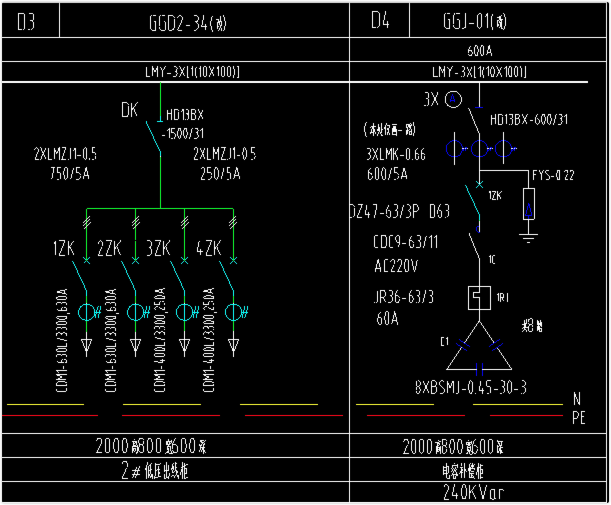The height and width of the screenshot is (505, 611).
Task: Click the 2# 低压出线柜 cabinet name
Action: coord(155,470)
